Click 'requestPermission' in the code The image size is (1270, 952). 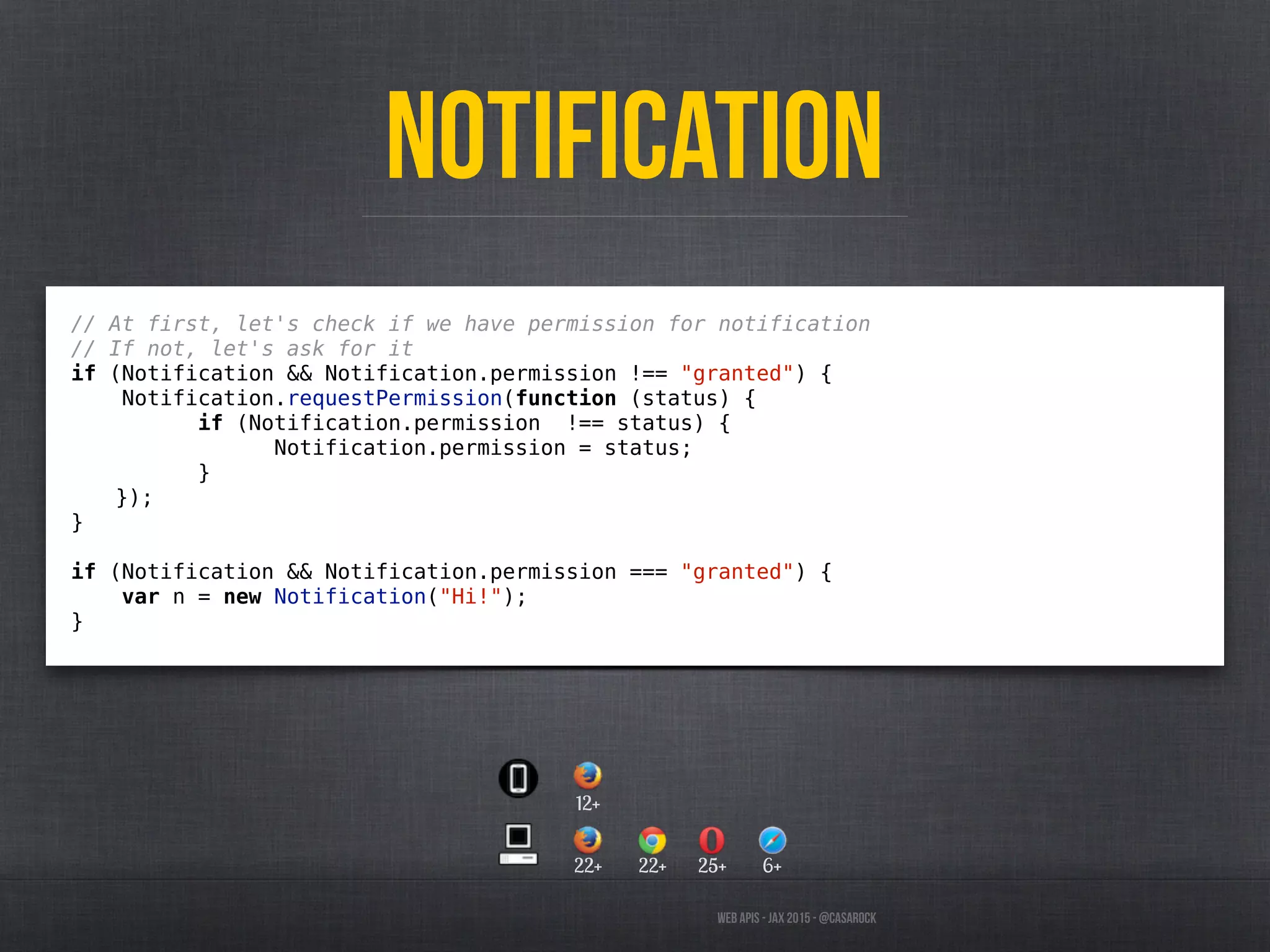[395, 398]
